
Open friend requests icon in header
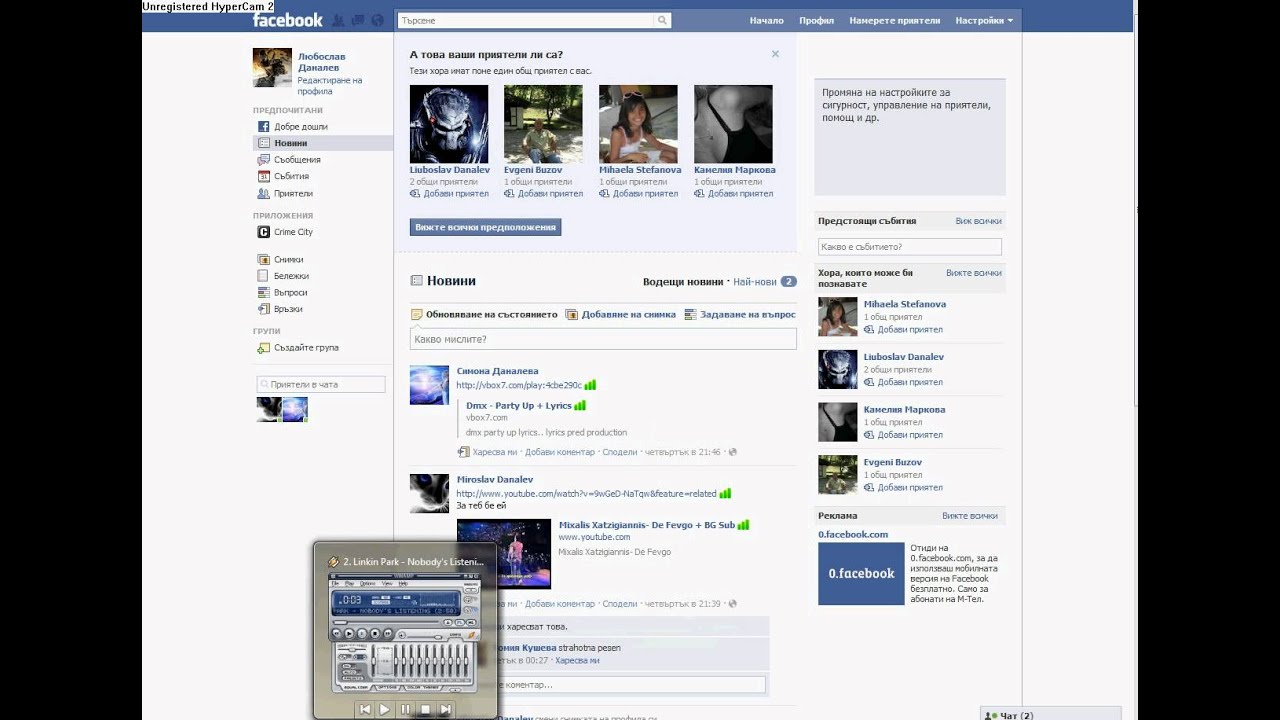click(x=338, y=20)
